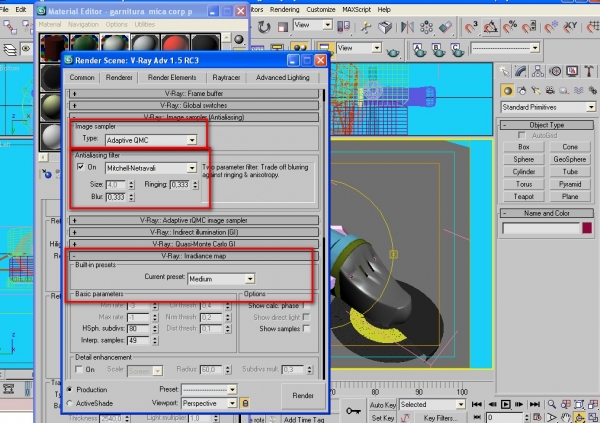
Task: Open the Rendering menu
Action: (x=284, y=10)
